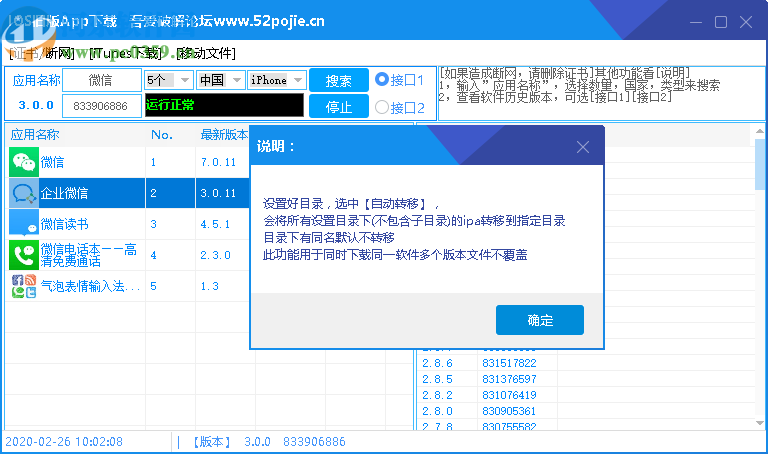Select version 2.8.5 in history list
Viewport: 768px width, 454px height.
tap(438, 379)
